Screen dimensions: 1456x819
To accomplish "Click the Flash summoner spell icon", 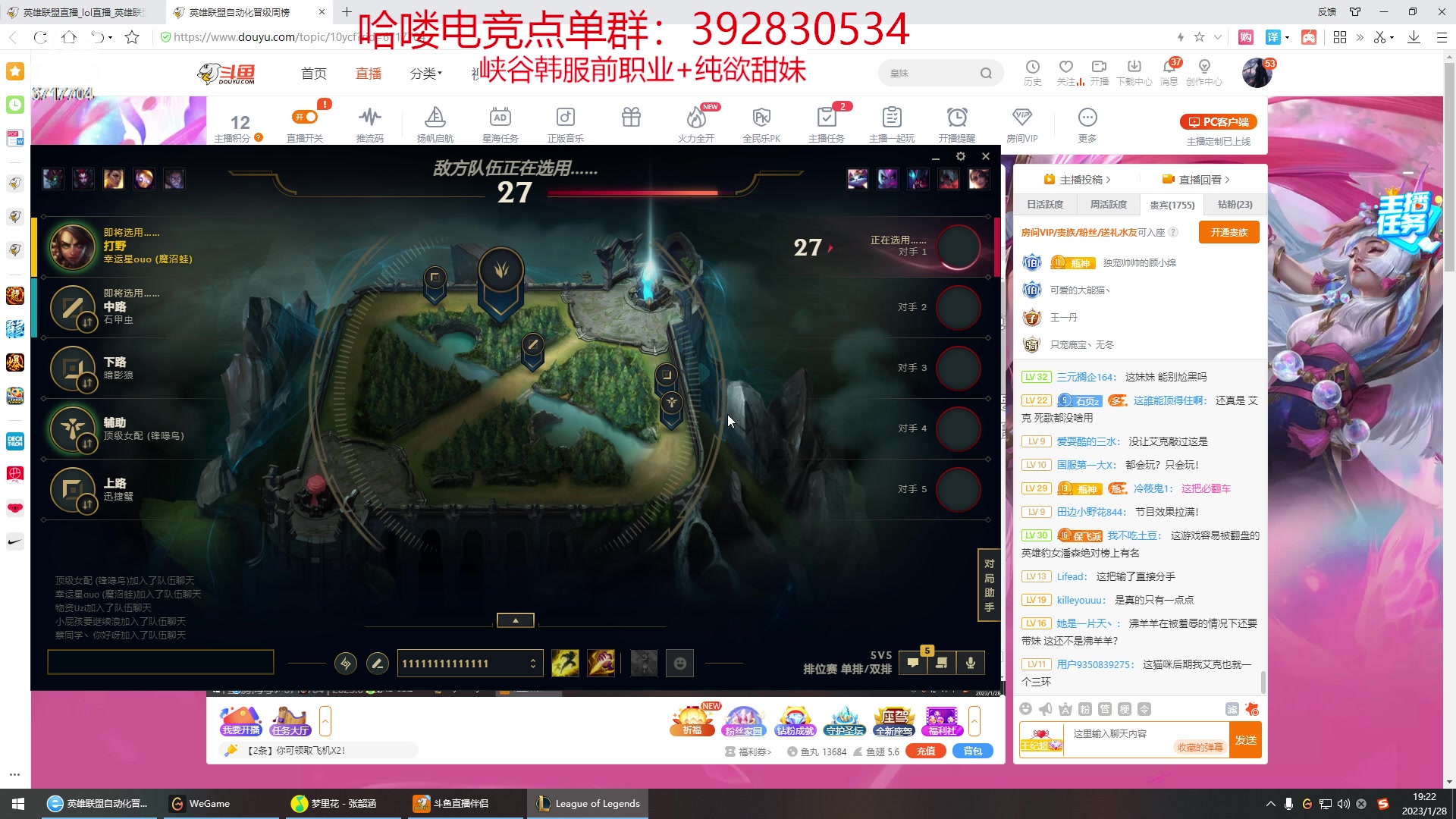I will [x=565, y=664].
